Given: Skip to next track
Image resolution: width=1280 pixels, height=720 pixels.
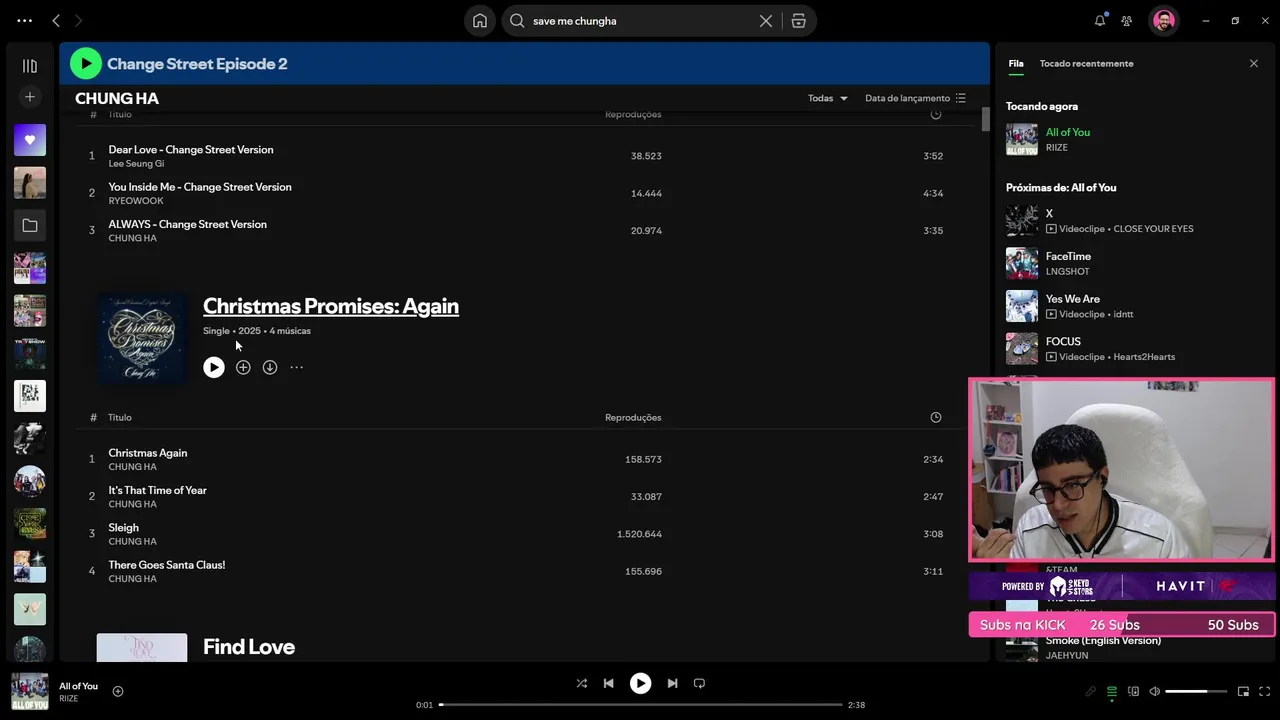Looking at the screenshot, I should [672, 683].
